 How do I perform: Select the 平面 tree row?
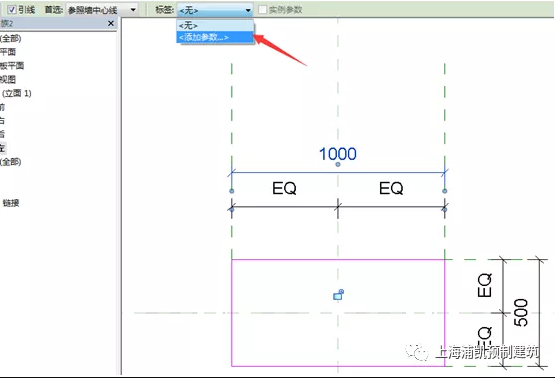click(x=8, y=52)
